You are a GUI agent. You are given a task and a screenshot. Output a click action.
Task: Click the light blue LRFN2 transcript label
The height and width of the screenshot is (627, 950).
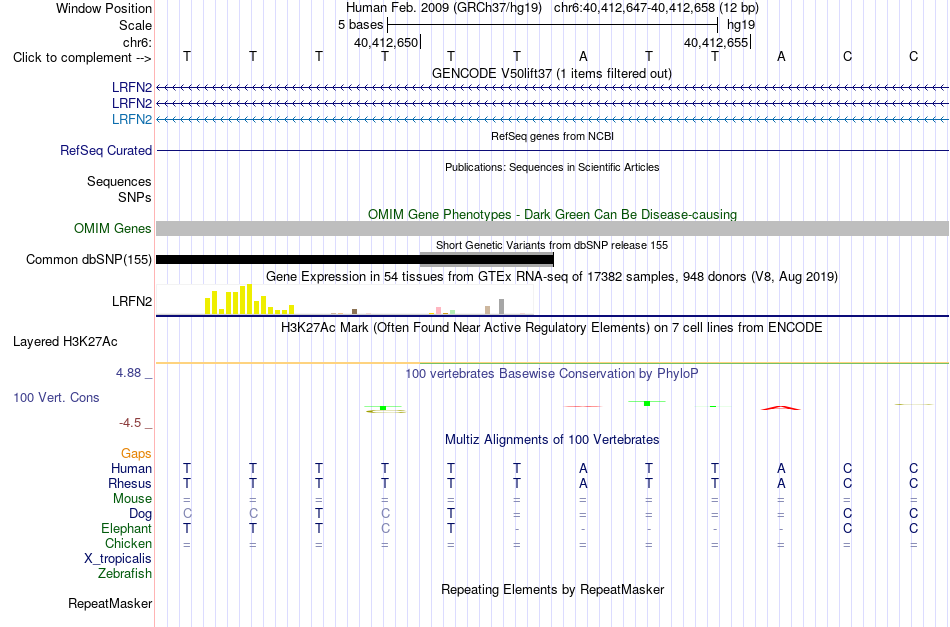(x=132, y=119)
